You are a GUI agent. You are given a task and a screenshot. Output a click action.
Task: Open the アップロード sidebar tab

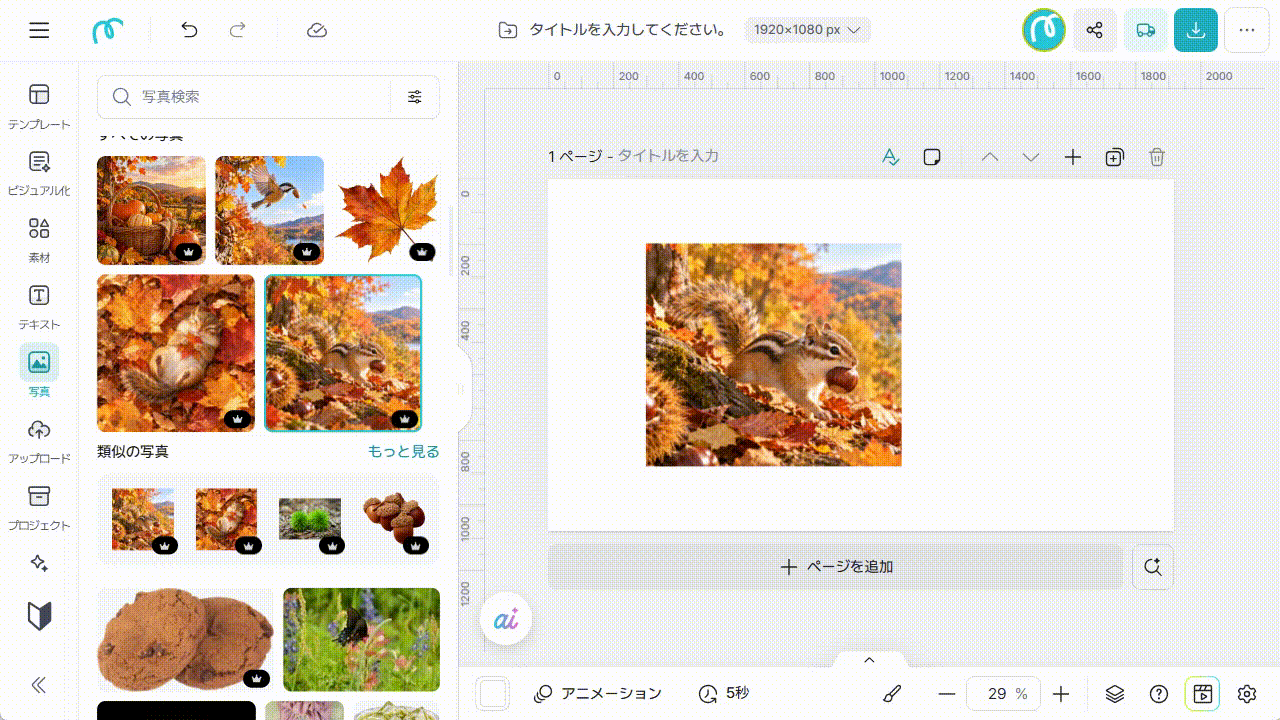(39, 441)
